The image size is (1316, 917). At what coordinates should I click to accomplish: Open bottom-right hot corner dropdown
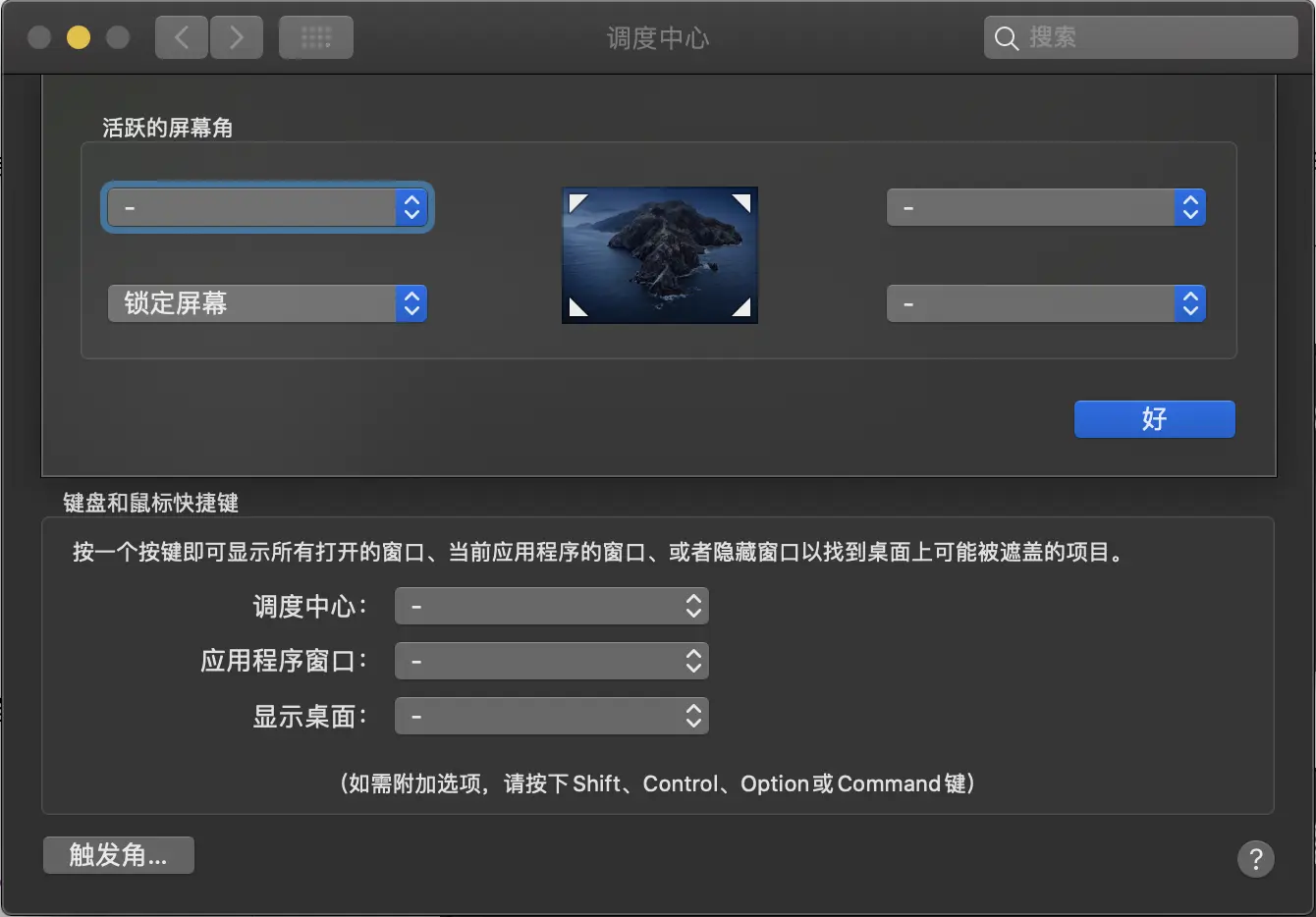click(x=1046, y=304)
